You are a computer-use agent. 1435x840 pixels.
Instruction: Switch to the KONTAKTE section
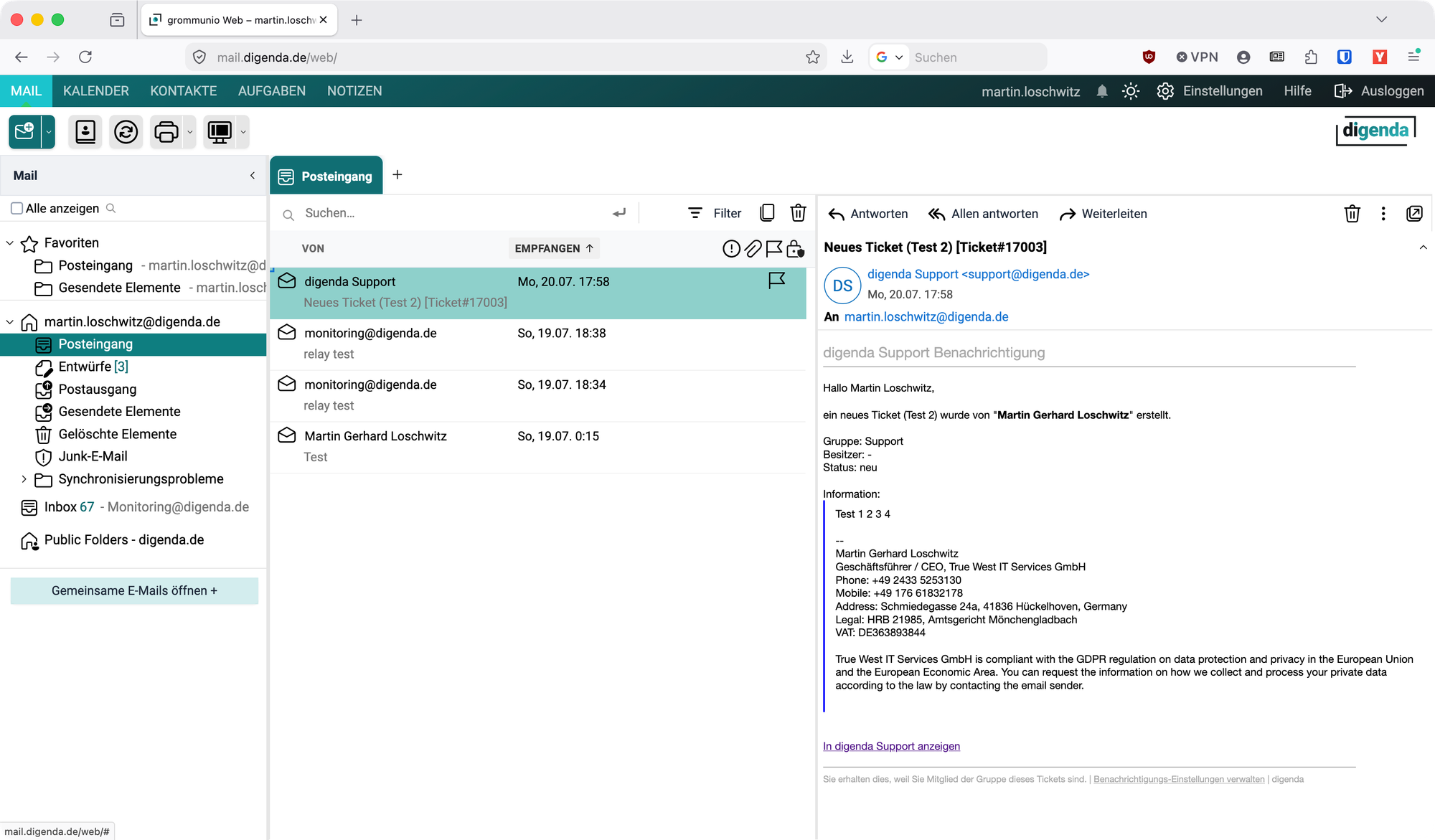coord(184,91)
